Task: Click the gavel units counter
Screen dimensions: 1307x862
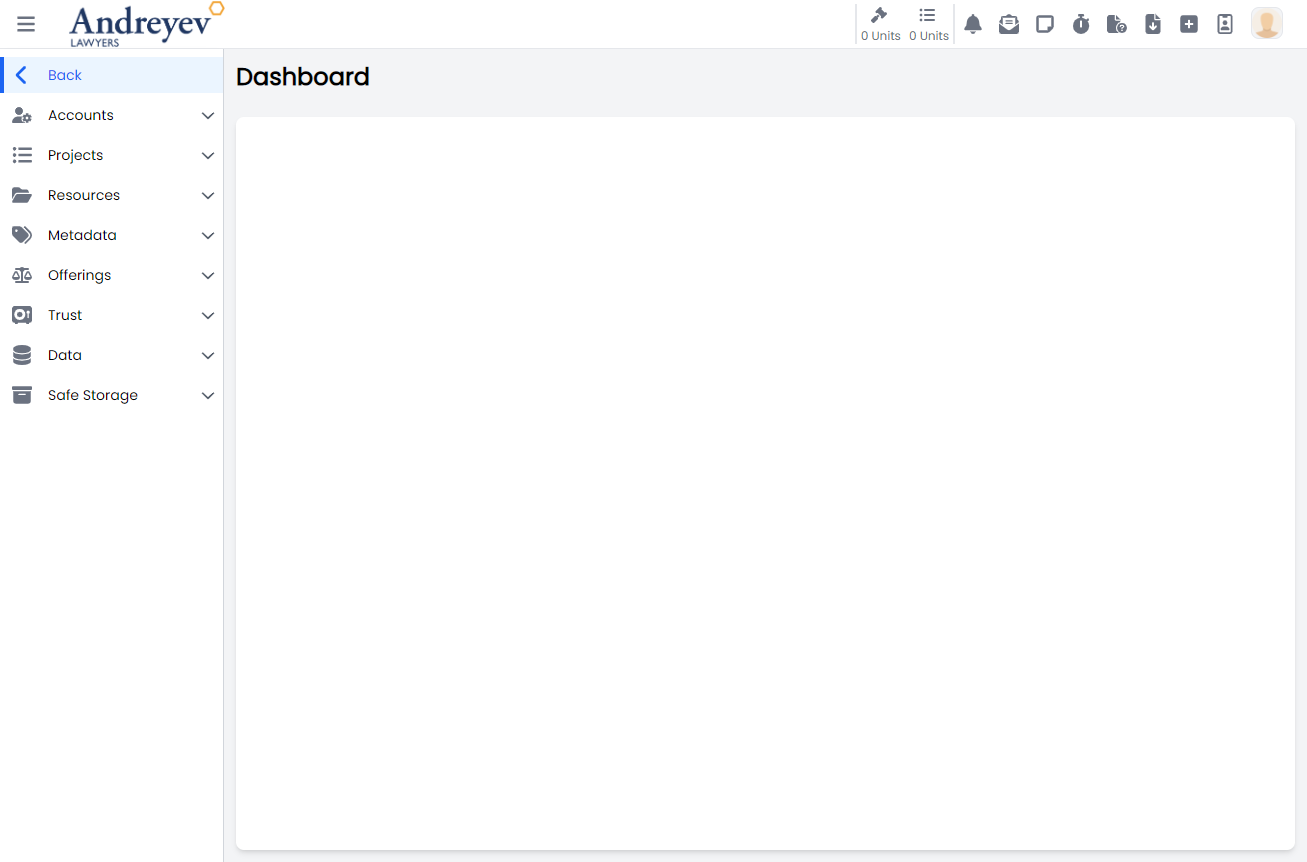Action: [x=880, y=24]
